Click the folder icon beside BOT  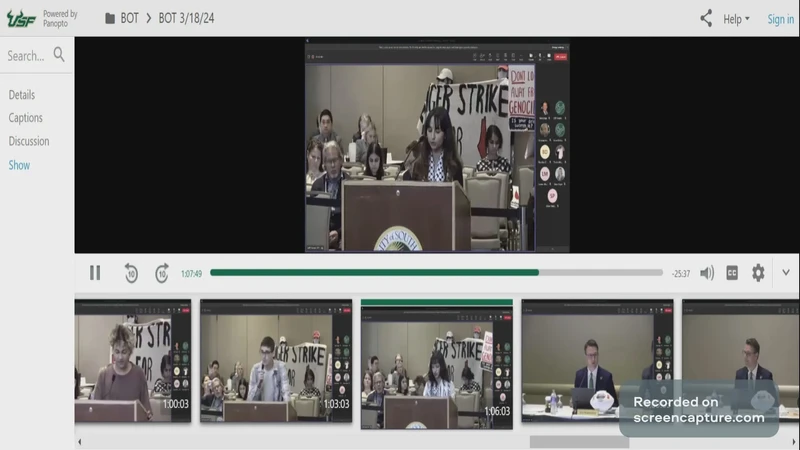point(110,18)
